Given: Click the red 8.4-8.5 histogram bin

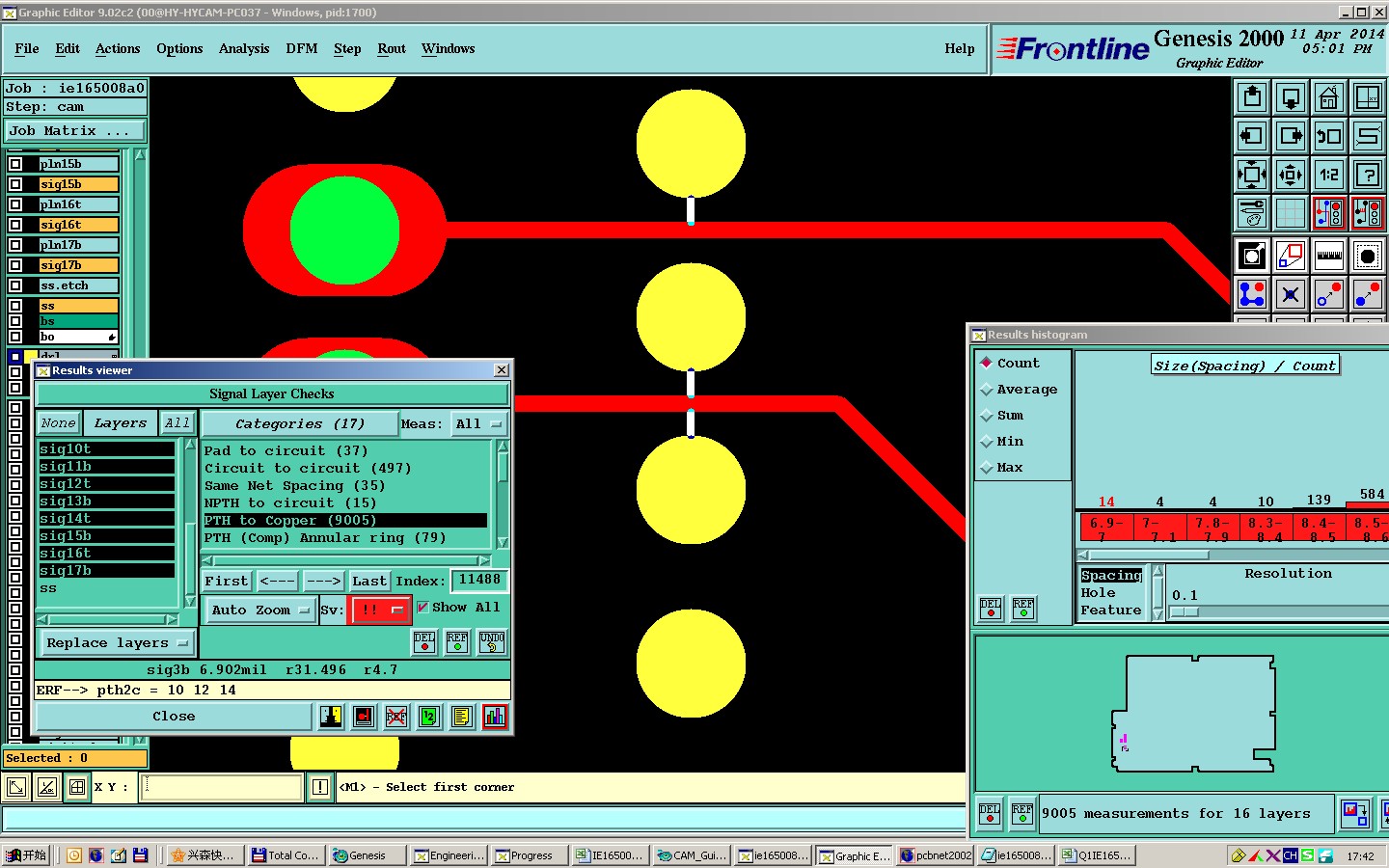Looking at the screenshot, I should (1318, 529).
